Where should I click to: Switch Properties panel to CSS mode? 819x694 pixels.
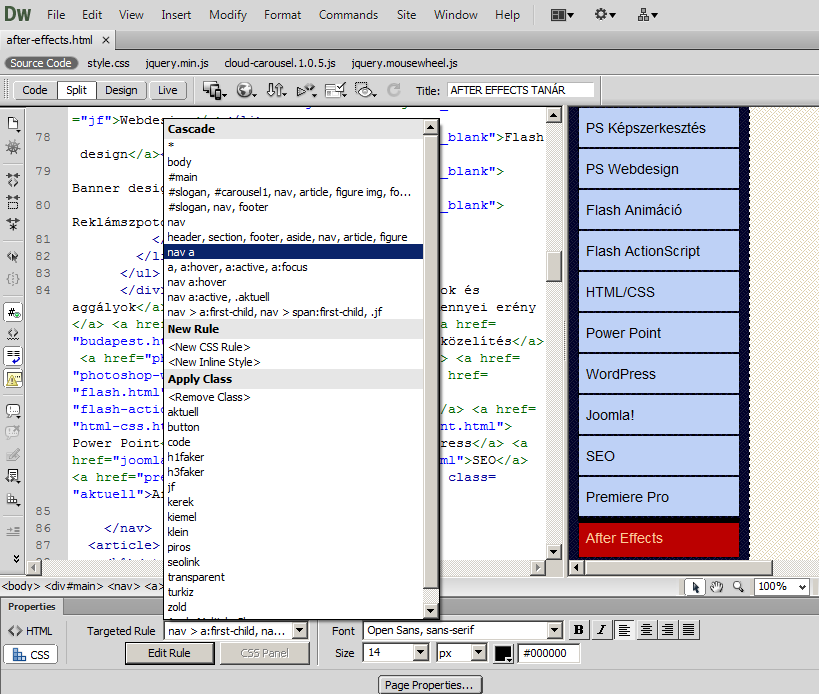tap(31, 654)
